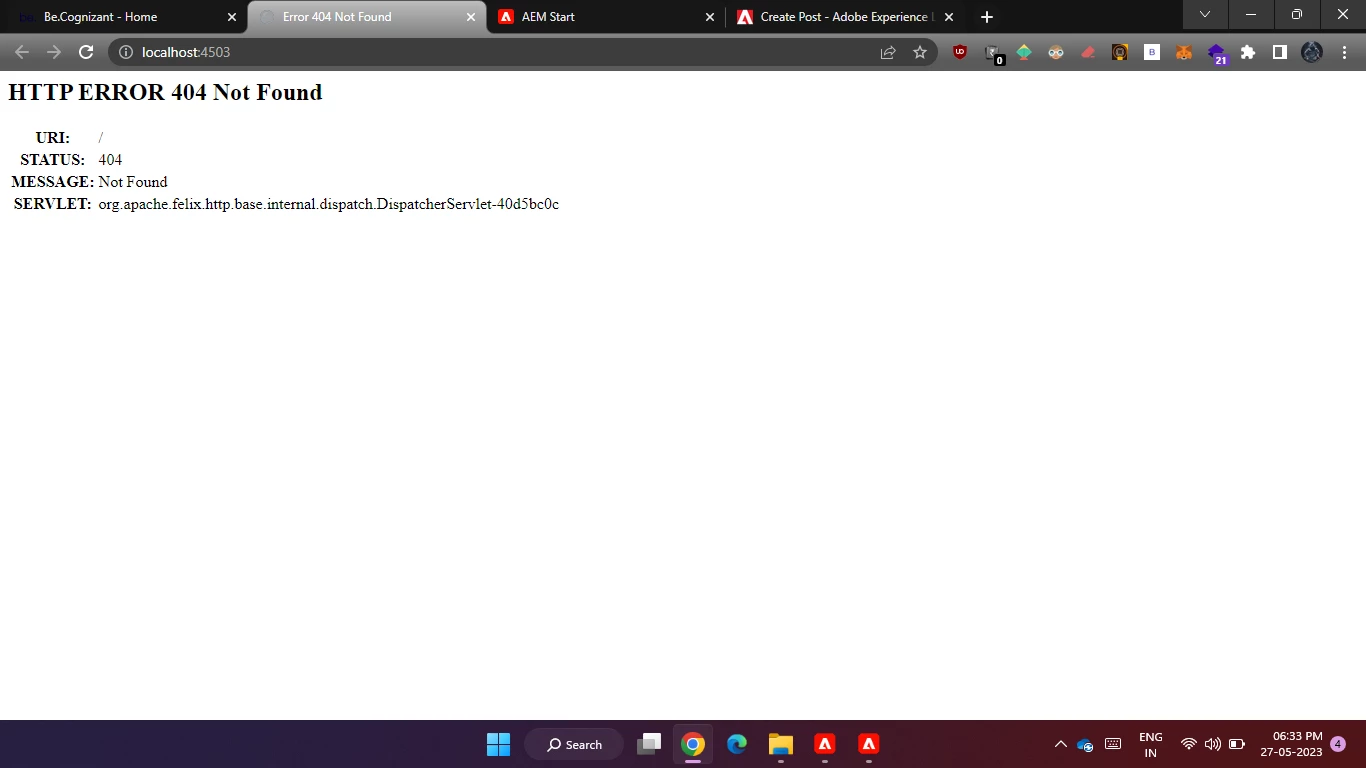This screenshot has width=1366, height=768.
Task: Select the STATUS: label
Action: (x=53, y=160)
